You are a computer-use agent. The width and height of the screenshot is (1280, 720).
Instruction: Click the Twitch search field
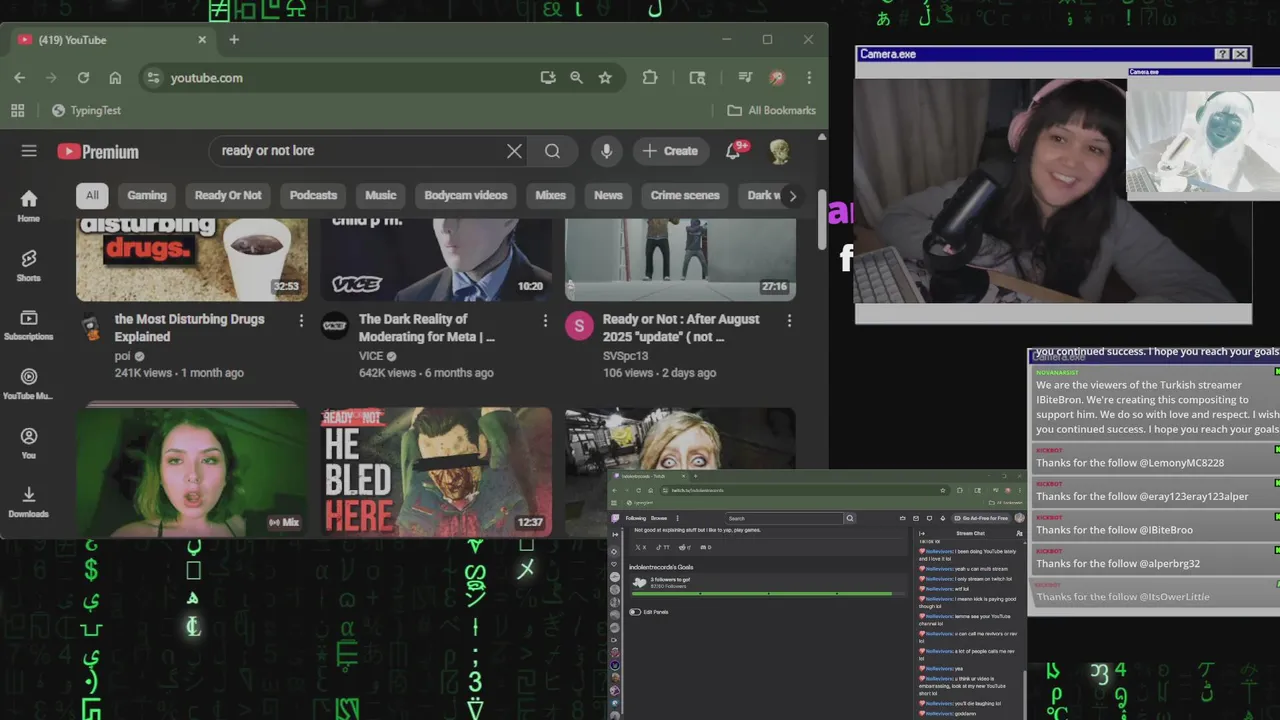[784, 518]
